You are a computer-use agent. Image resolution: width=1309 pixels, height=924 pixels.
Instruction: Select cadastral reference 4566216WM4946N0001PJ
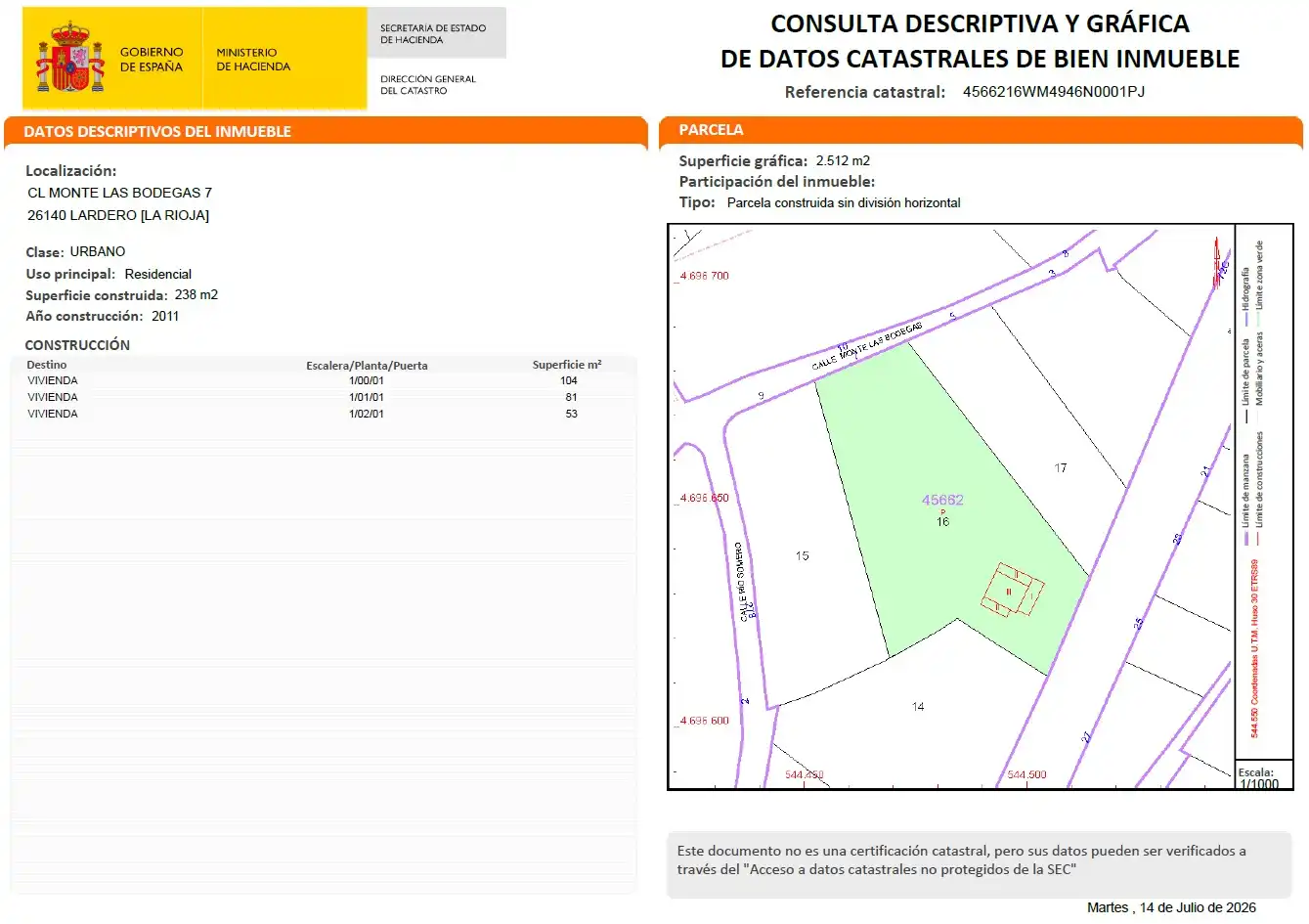point(1054,92)
